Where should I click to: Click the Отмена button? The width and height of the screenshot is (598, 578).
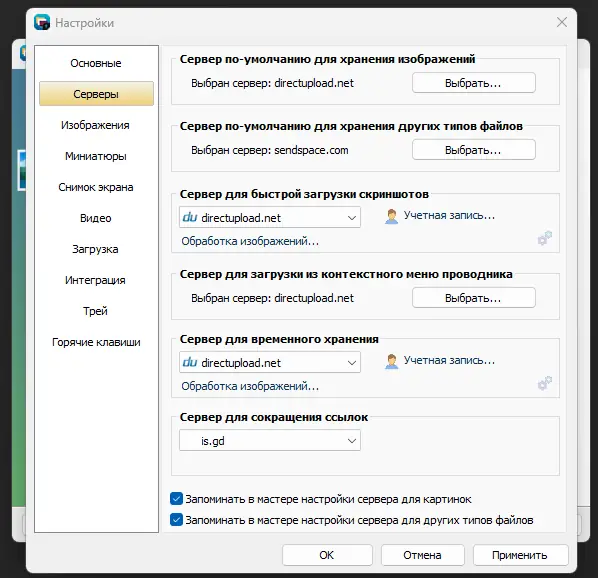[x=423, y=555]
